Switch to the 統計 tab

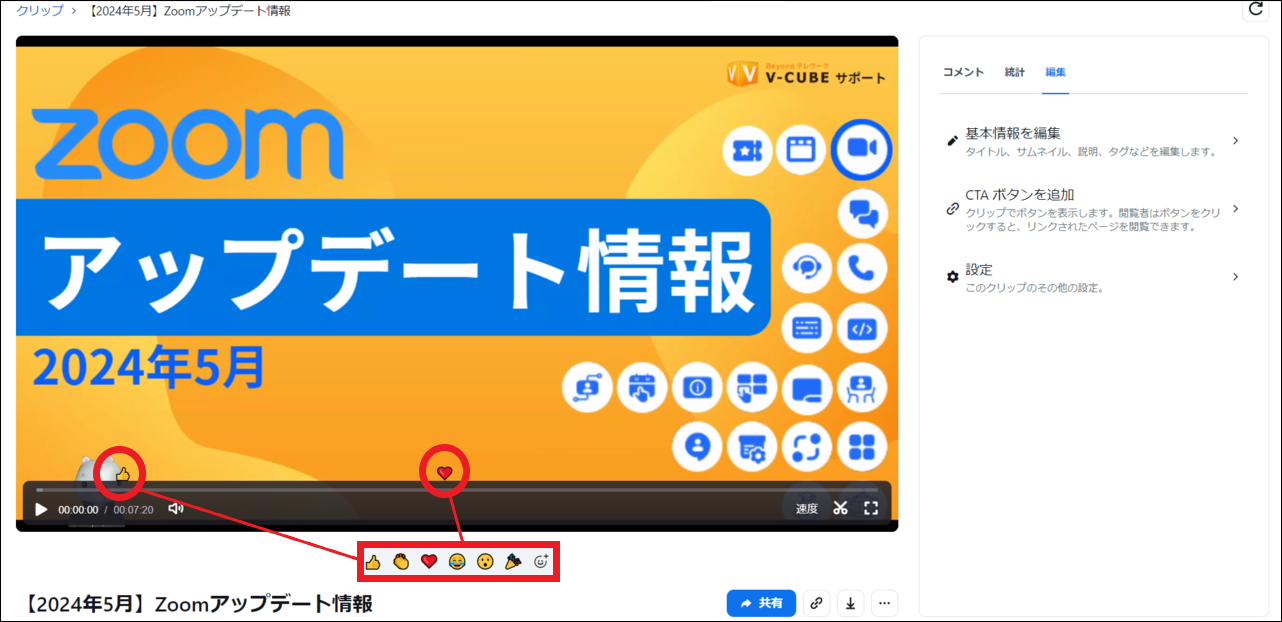(x=1015, y=72)
